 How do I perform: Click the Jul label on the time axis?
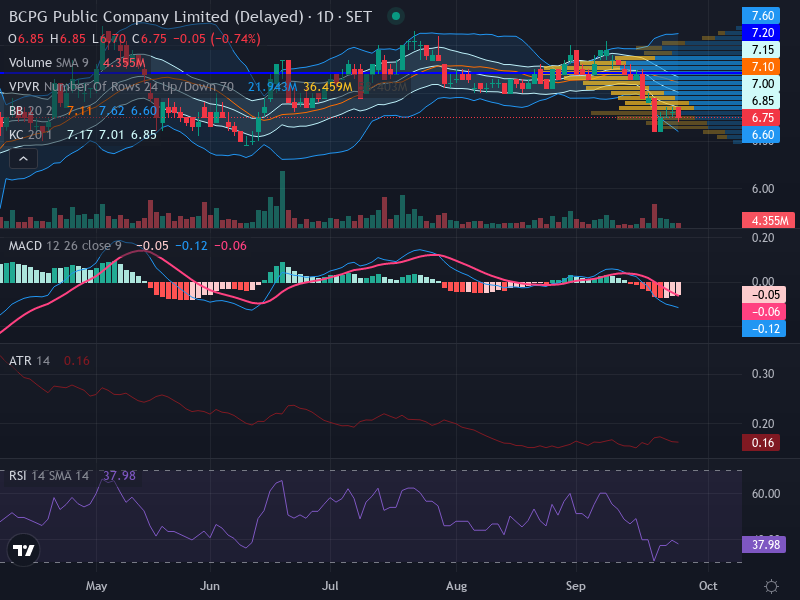pos(330,586)
